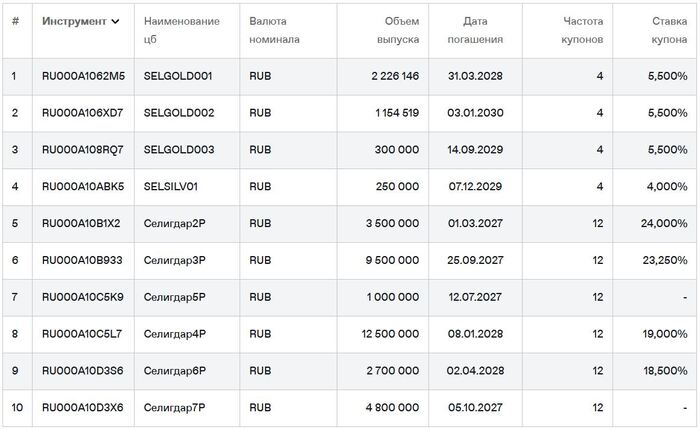Viewport: 700px width, 430px height.
Task: Open instrument RU000A108RQ7
Action: [82, 150]
